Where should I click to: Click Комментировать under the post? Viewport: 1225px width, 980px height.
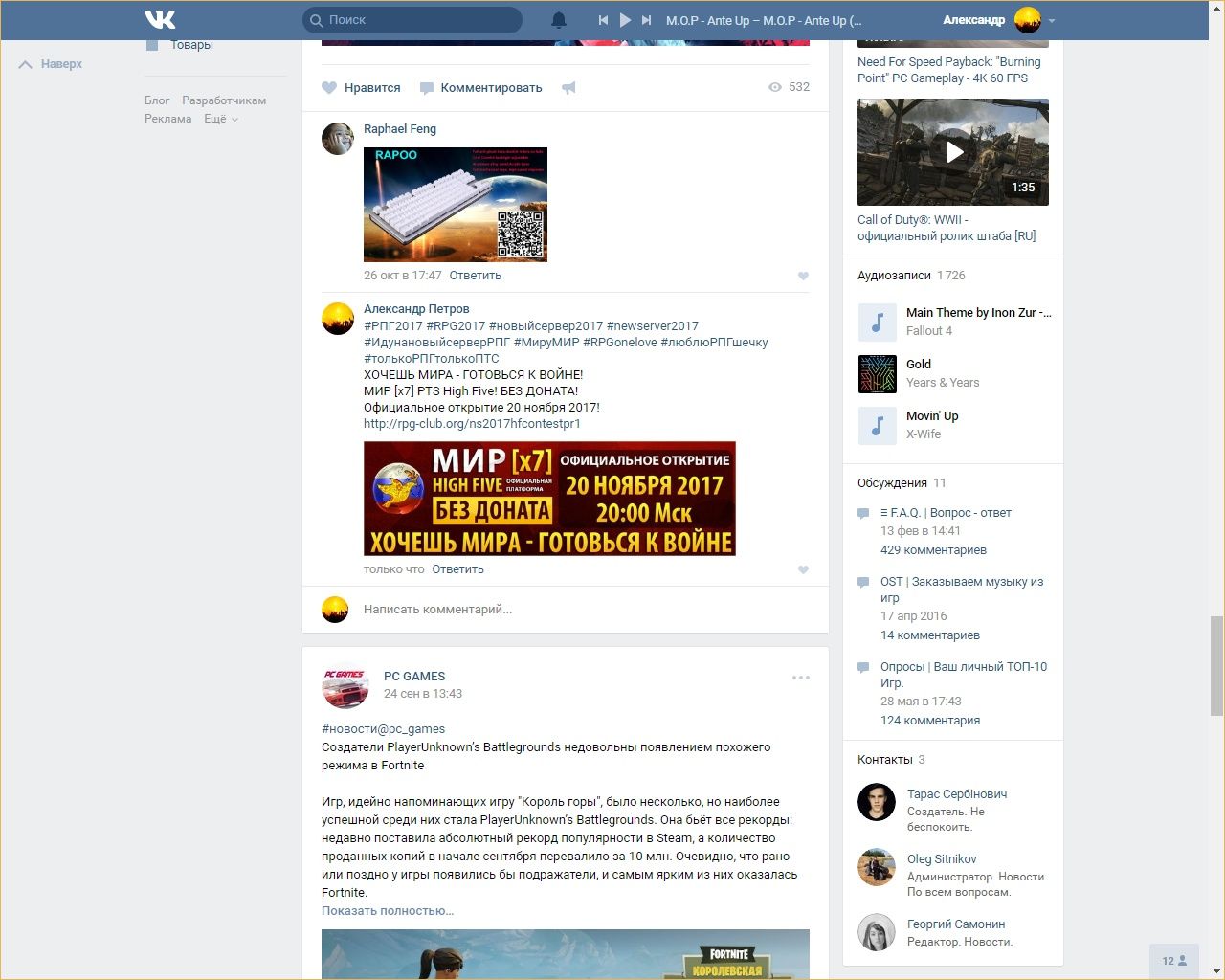pos(481,88)
